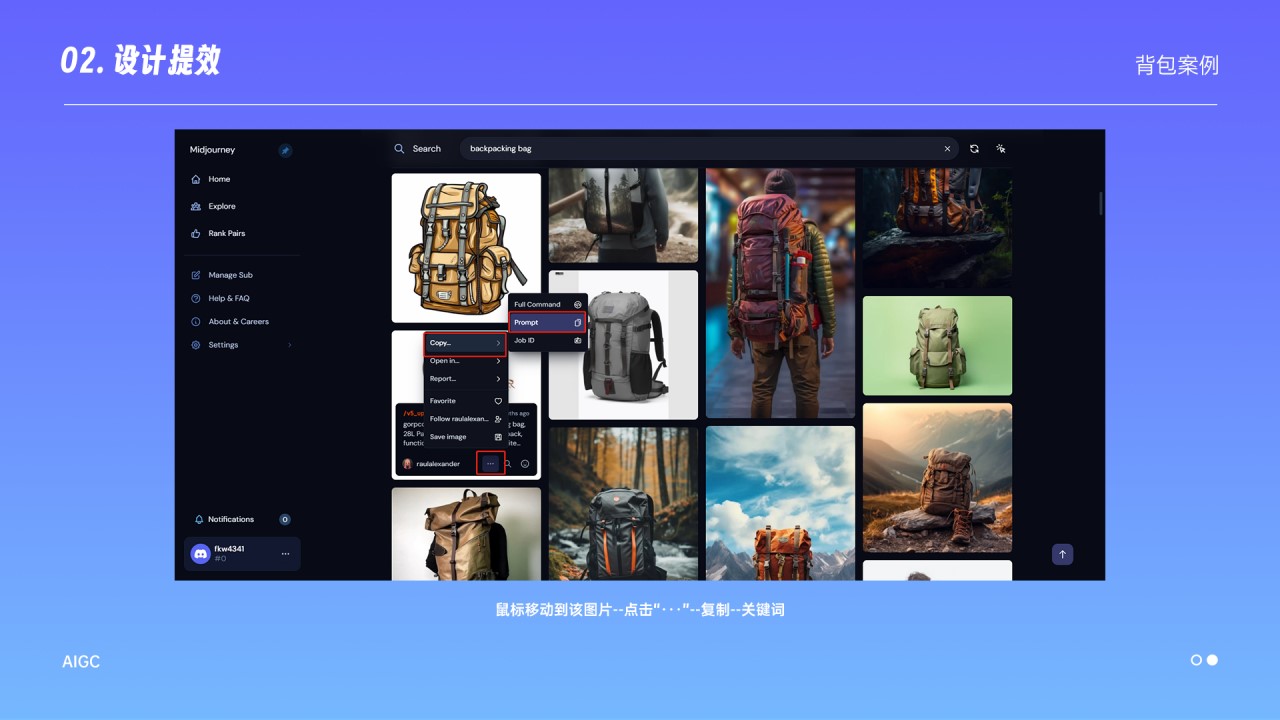Select Save image in context menu
The height and width of the screenshot is (720, 1280).
pos(465,437)
